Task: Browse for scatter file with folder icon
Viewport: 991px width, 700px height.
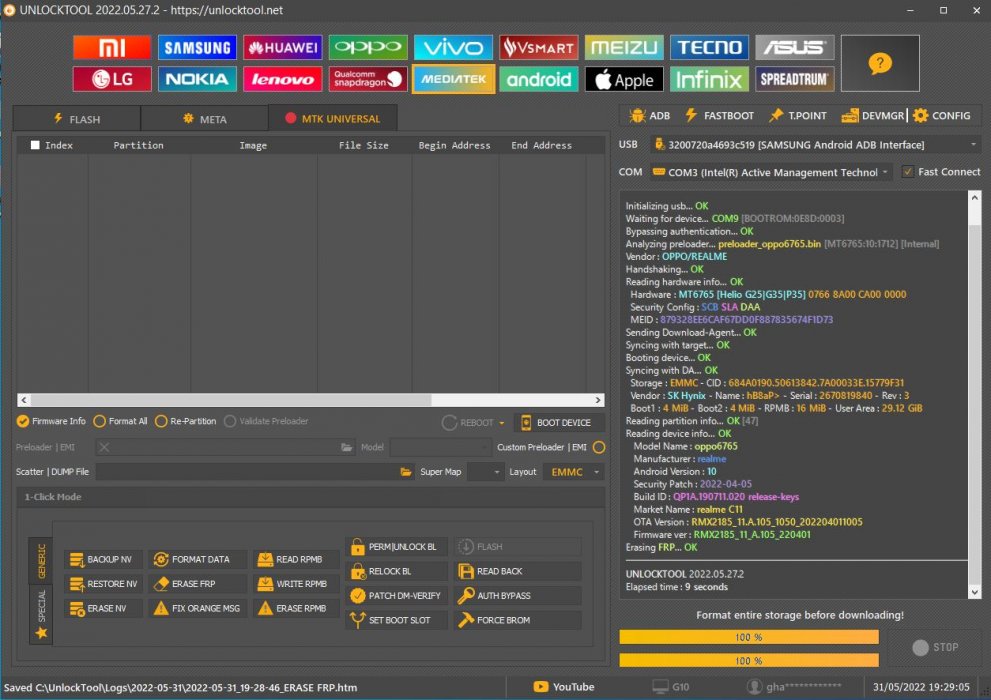Action: click(406, 472)
